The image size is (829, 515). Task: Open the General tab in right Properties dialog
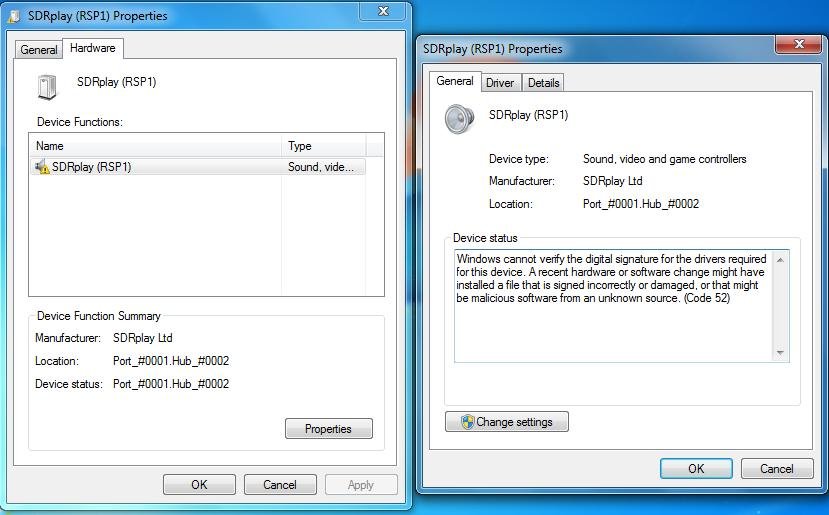pyautogui.click(x=455, y=81)
